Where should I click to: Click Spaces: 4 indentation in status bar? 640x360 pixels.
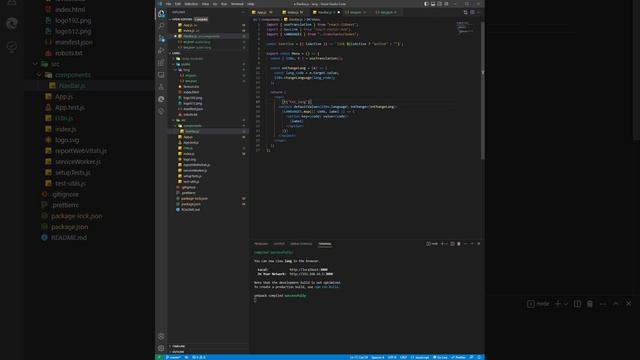tap(378, 357)
